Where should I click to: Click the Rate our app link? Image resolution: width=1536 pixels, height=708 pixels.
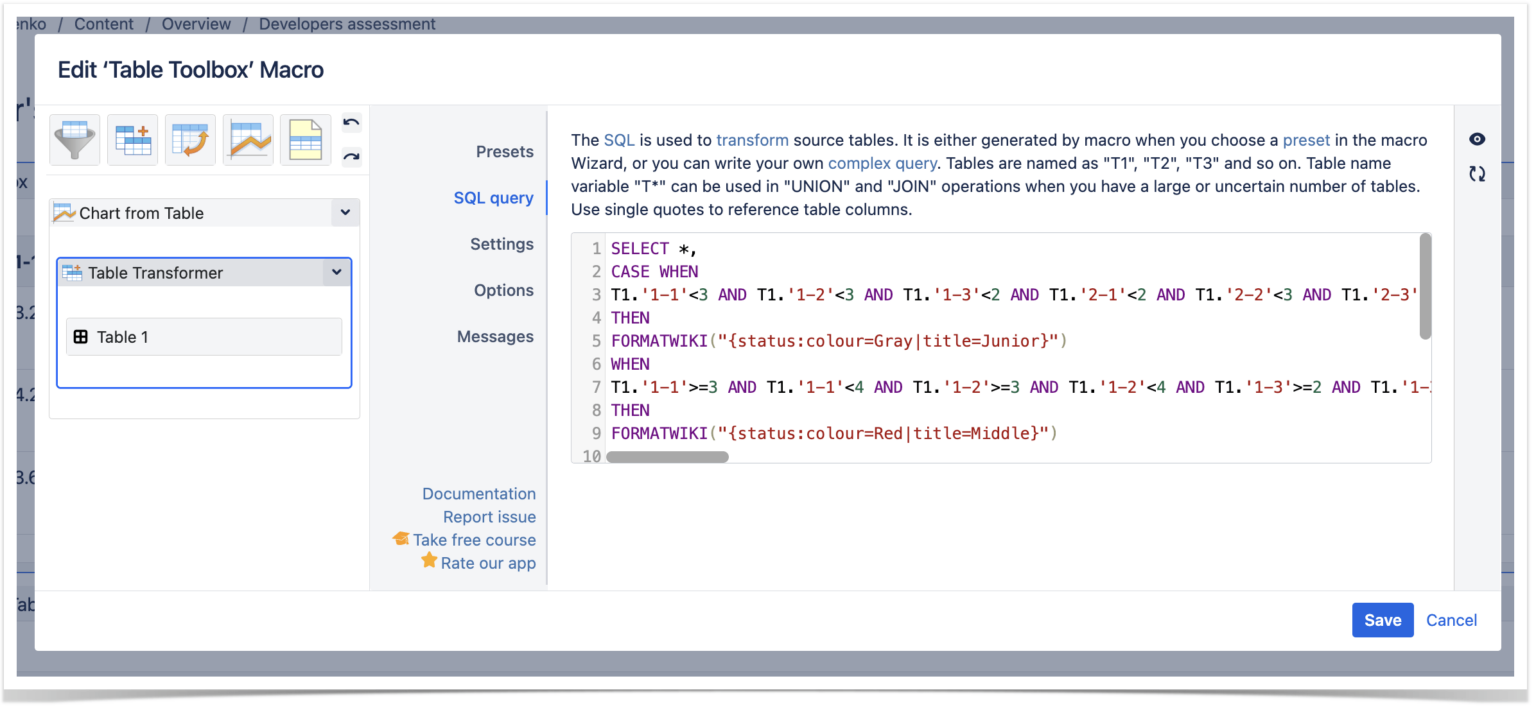[489, 563]
